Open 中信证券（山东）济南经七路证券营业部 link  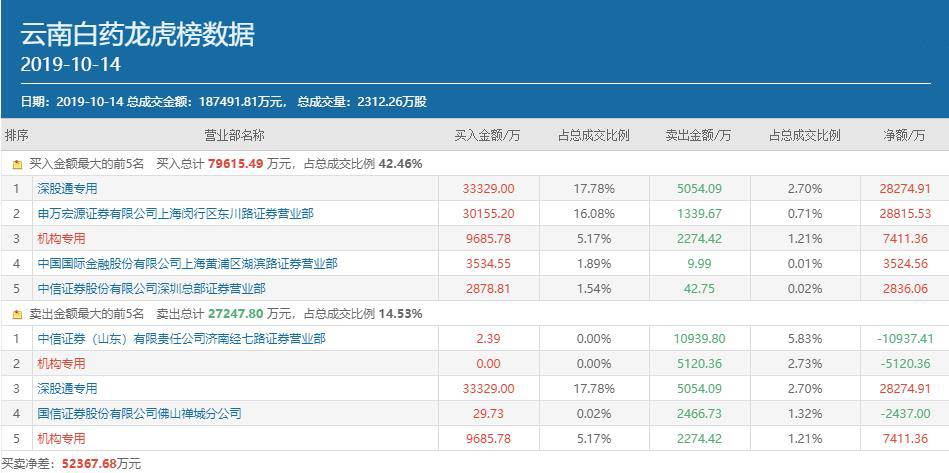tap(182, 339)
